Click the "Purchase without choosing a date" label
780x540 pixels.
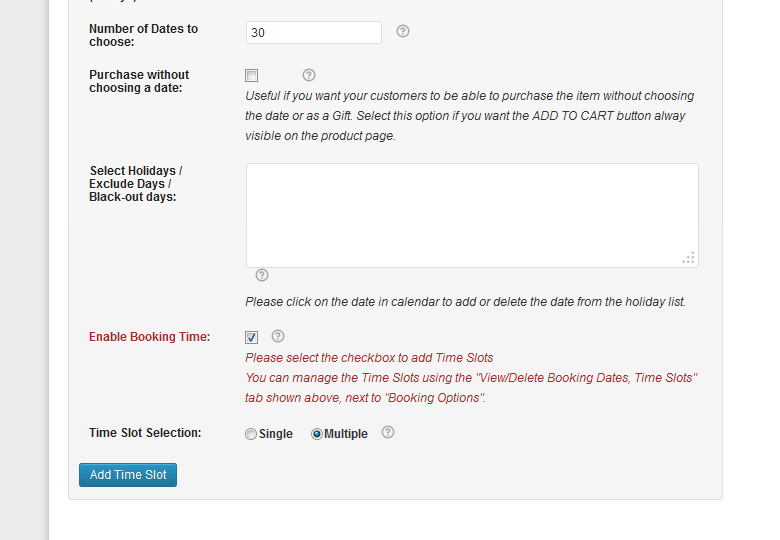[x=139, y=81]
